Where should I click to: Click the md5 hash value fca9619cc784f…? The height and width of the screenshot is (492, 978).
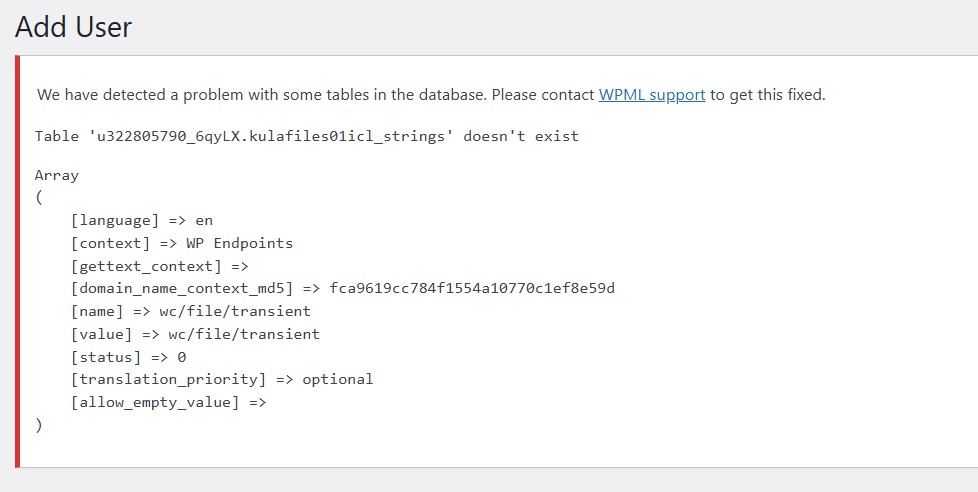click(x=472, y=288)
